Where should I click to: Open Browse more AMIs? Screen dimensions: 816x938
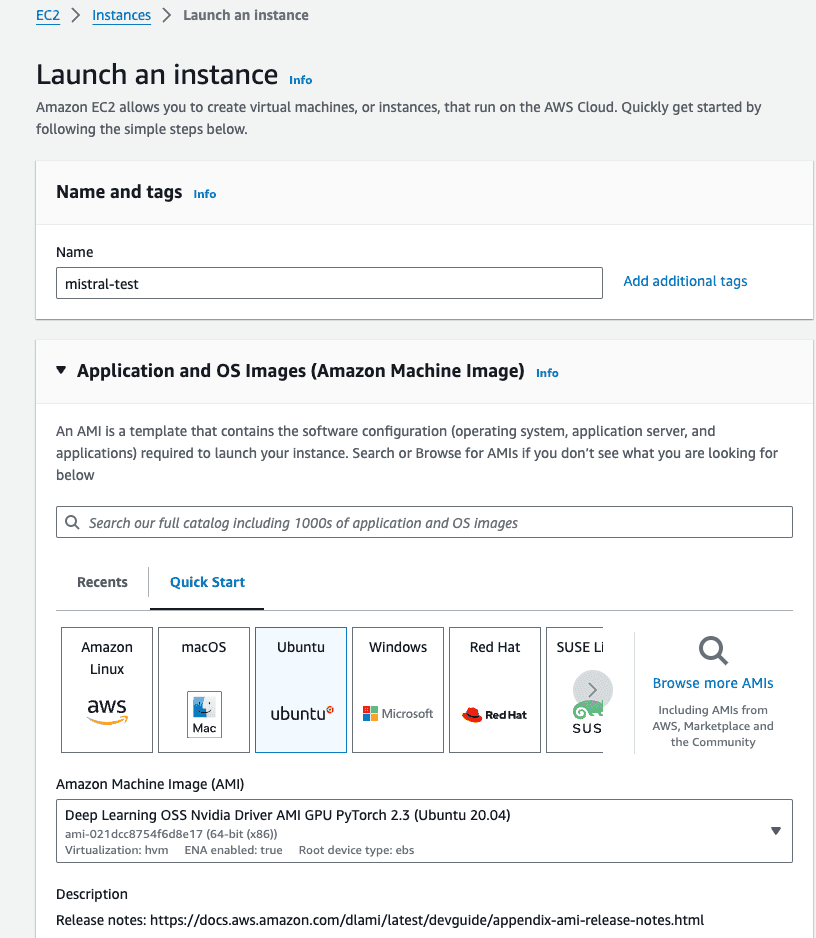tap(712, 682)
